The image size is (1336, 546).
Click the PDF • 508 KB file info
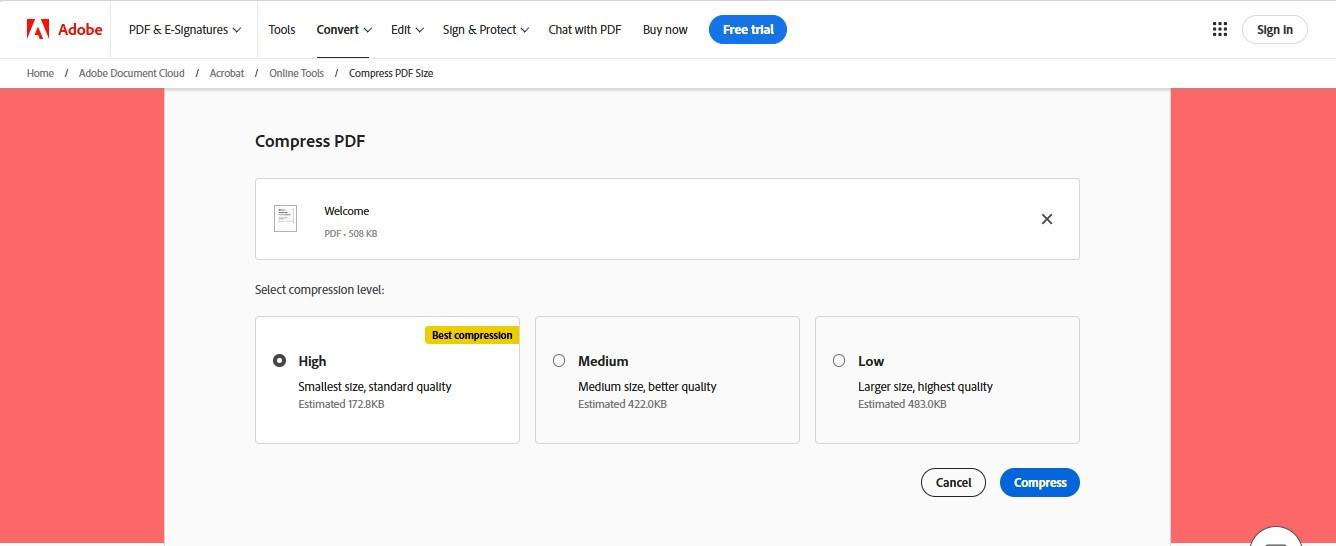click(351, 234)
